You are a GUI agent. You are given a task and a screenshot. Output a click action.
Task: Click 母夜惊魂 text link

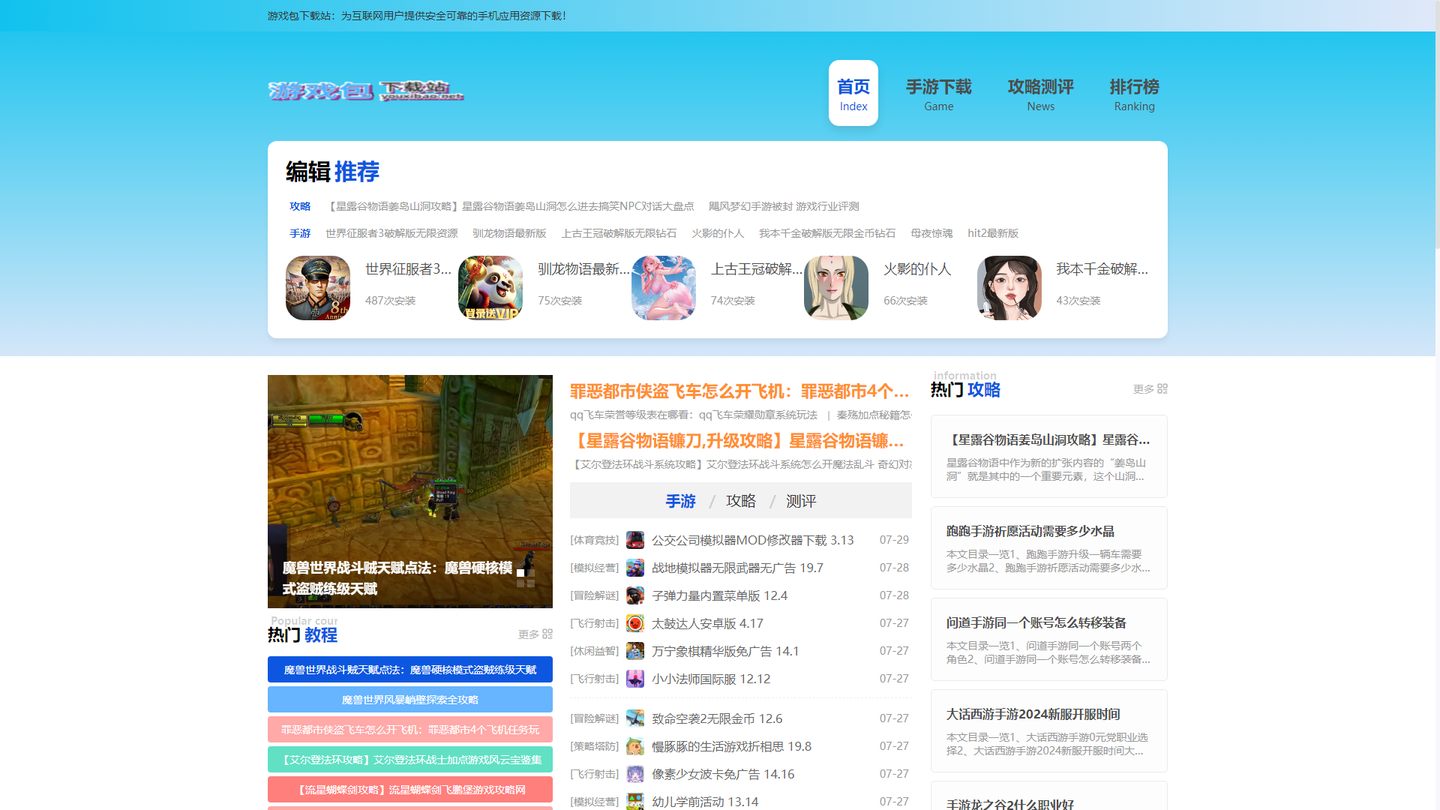[x=932, y=233]
